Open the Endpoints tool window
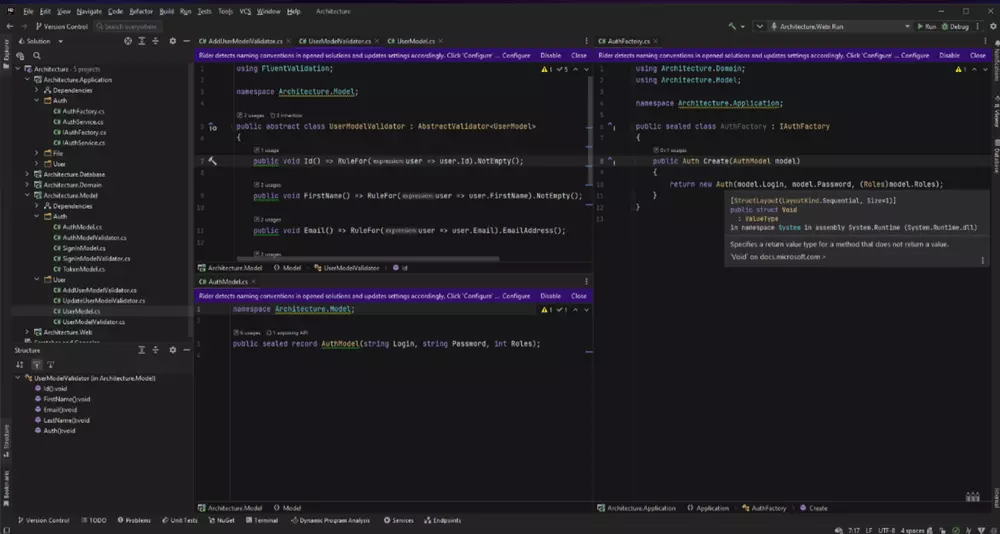 pos(443,521)
